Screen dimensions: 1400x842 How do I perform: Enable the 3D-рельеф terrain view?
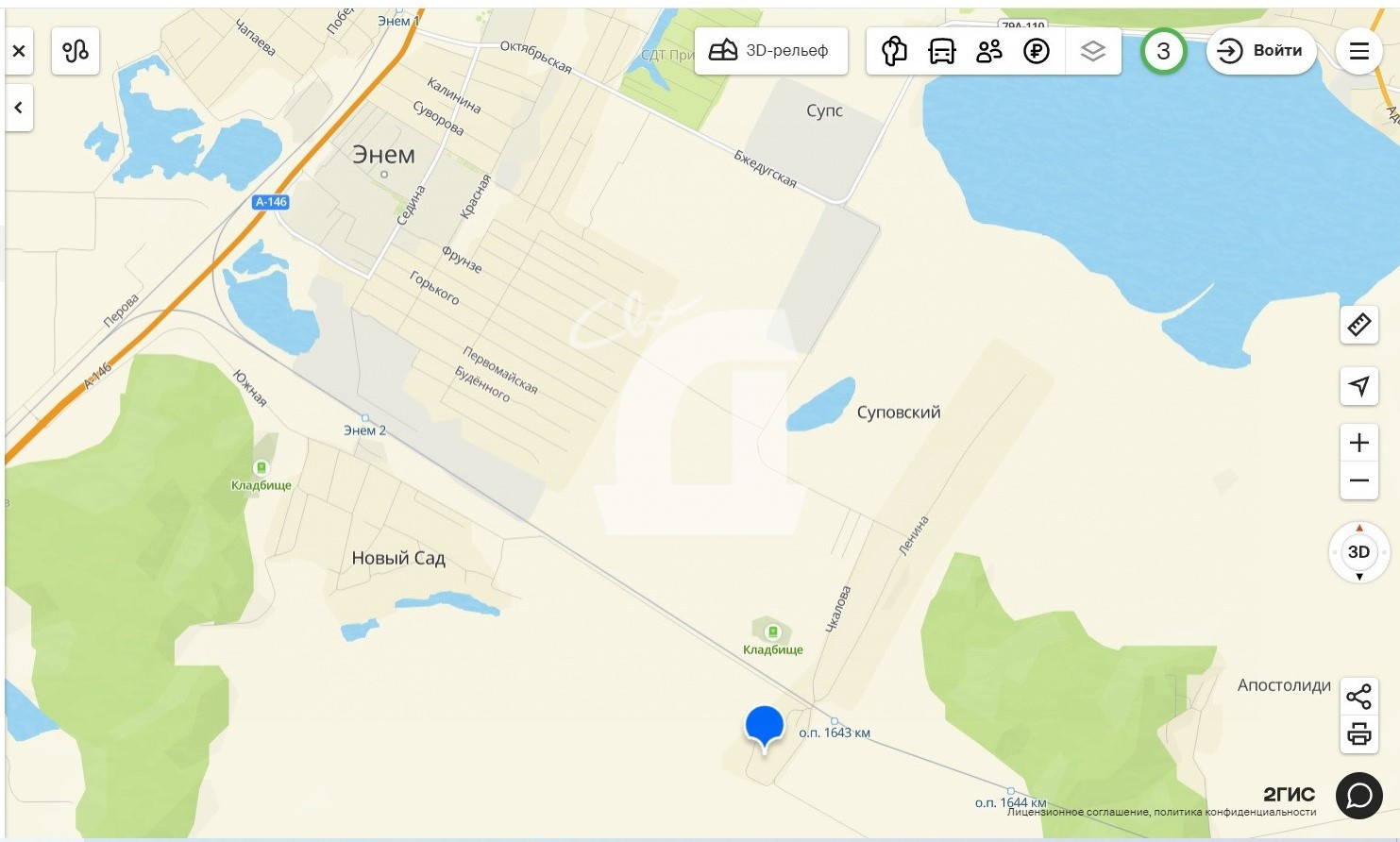(770, 51)
